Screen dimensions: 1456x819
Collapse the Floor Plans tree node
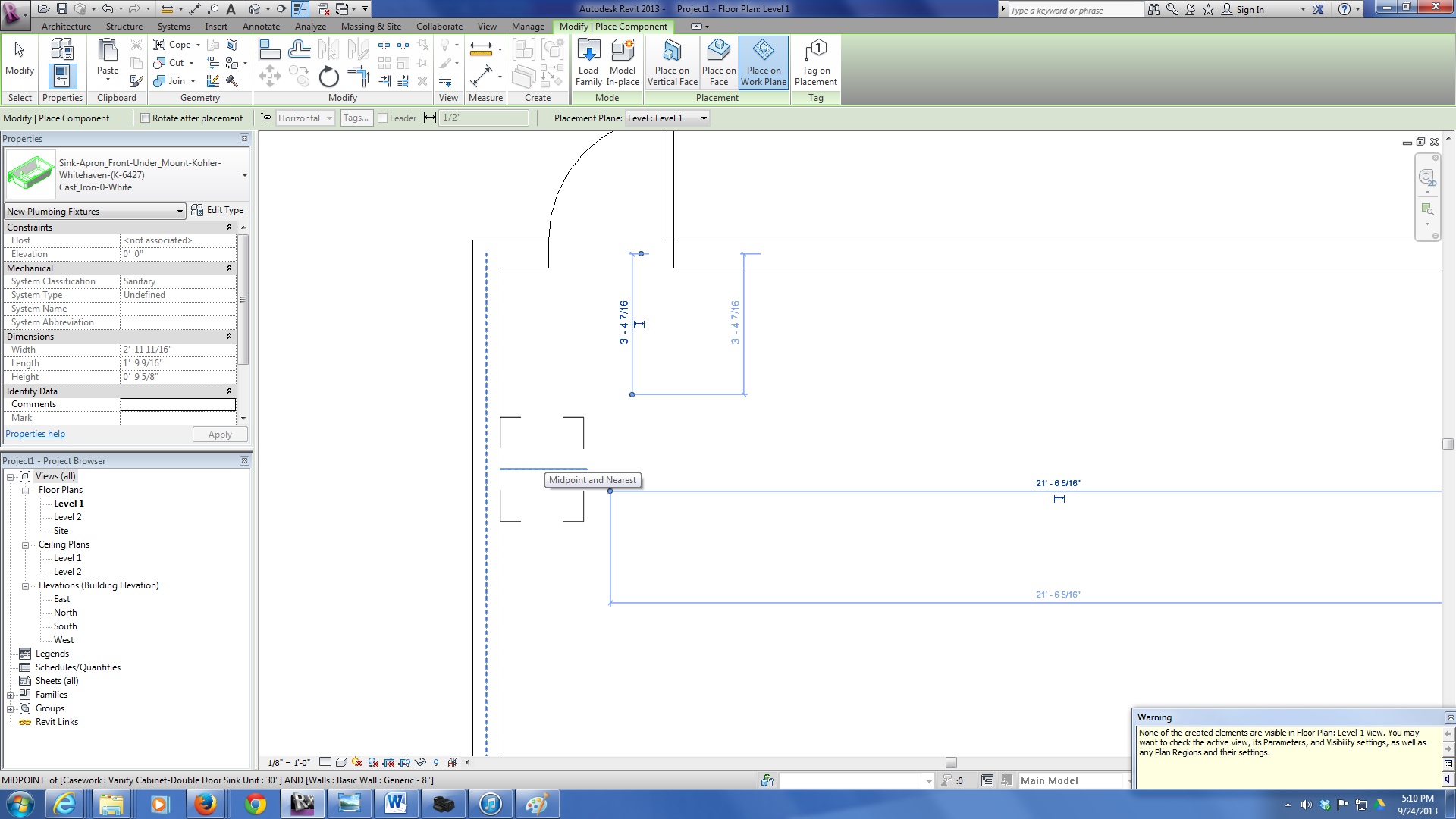[x=25, y=491]
